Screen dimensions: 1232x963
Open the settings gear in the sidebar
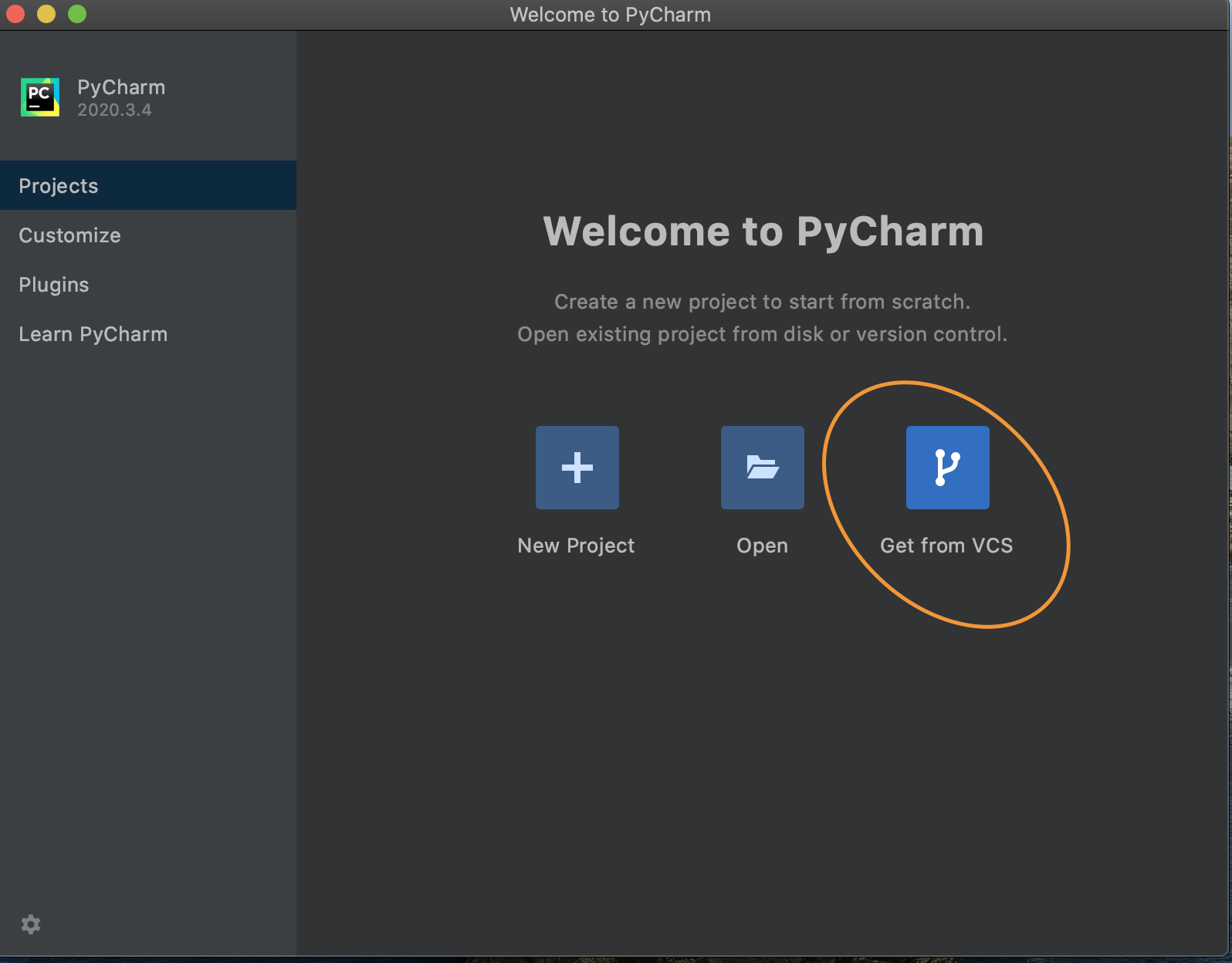point(31,924)
